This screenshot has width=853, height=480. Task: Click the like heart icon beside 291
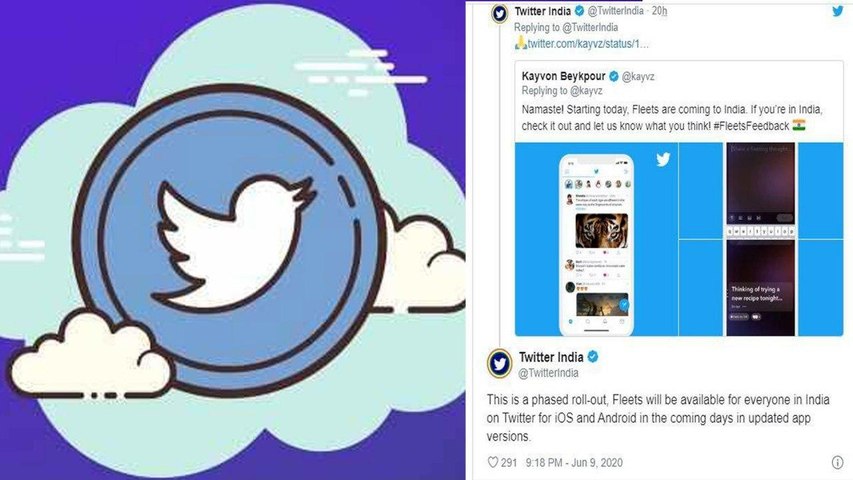click(x=492, y=462)
